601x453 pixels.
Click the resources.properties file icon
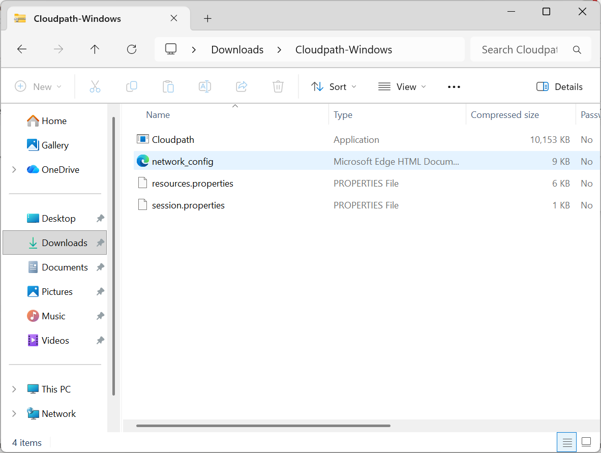(x=142, y=183)
